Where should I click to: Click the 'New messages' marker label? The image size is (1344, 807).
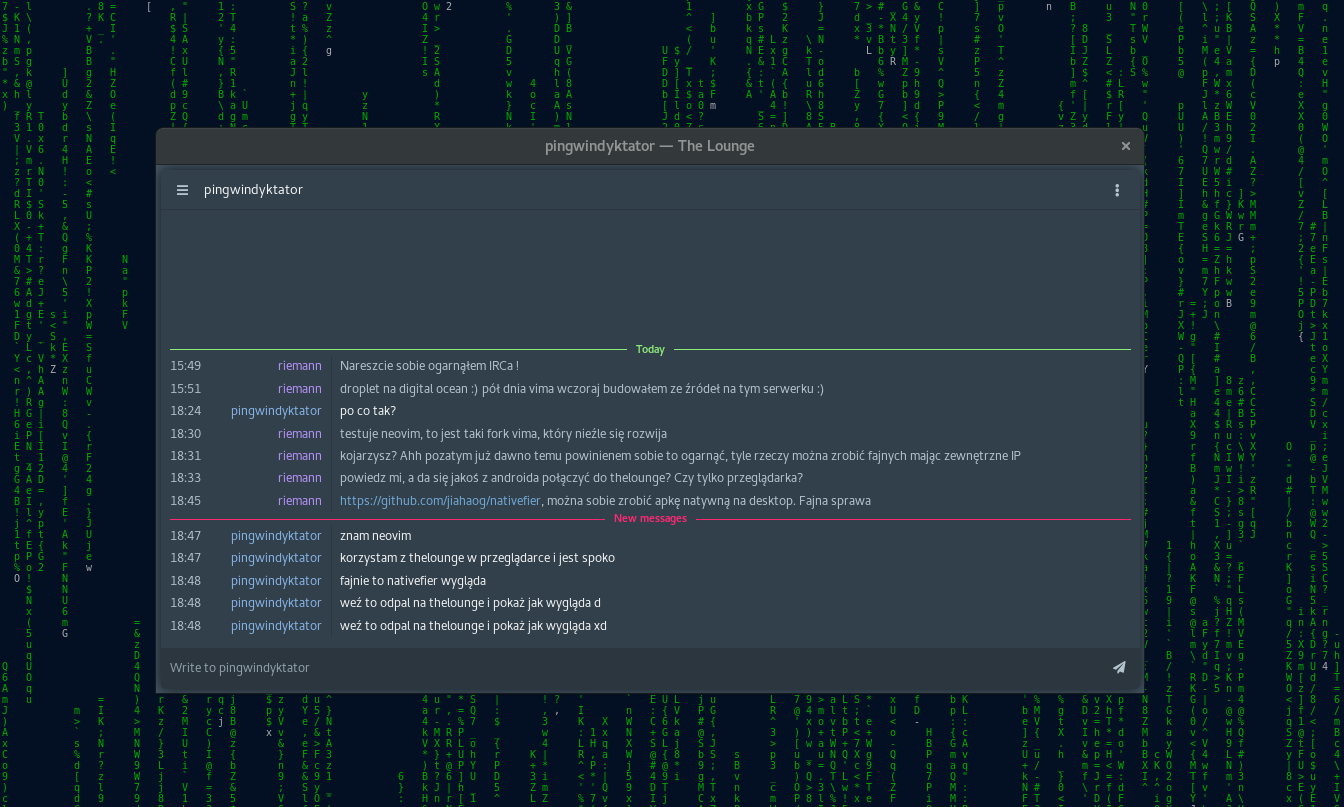[650, 518]
